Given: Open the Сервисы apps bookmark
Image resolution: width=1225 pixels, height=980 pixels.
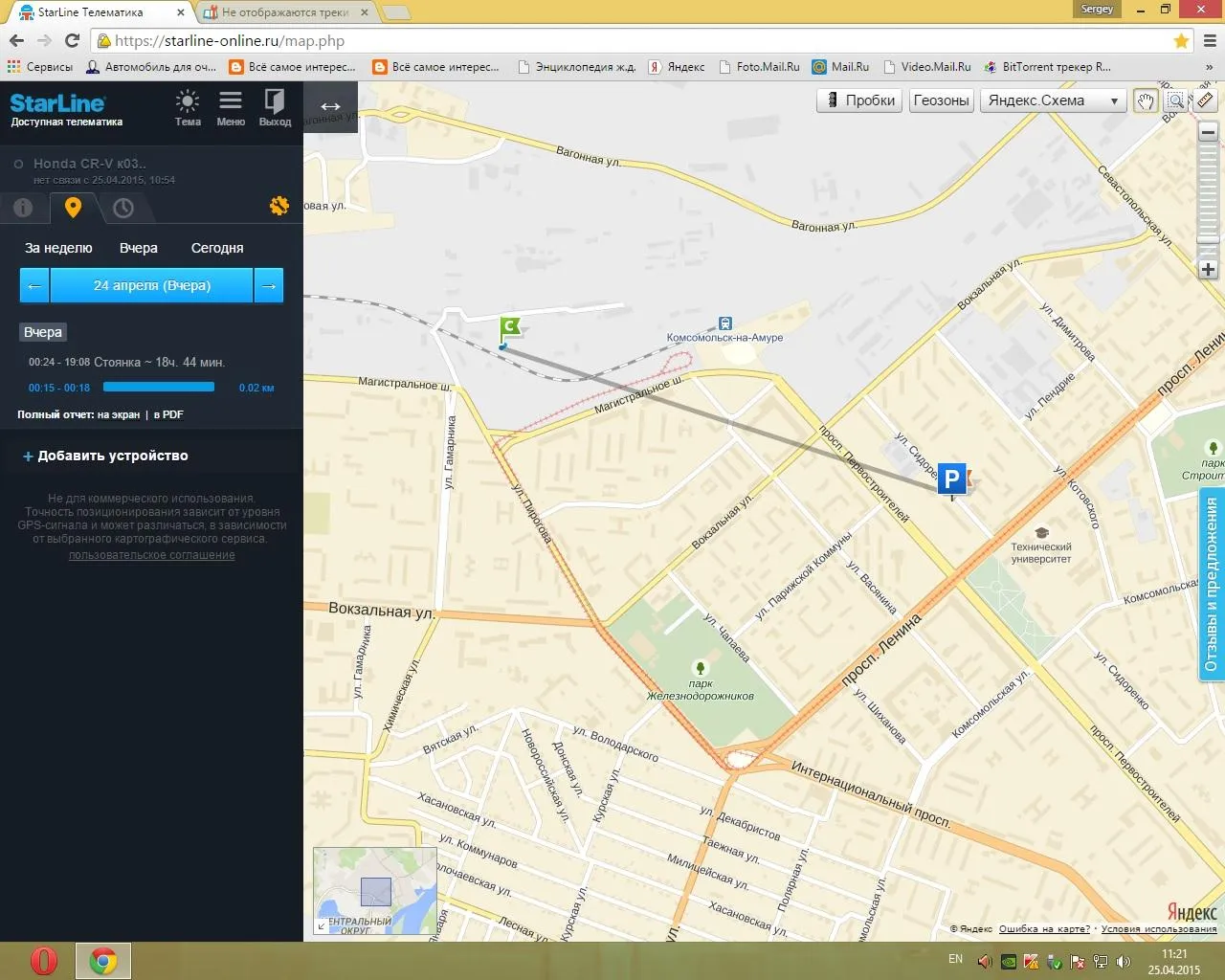Looking at the screenshot, I should [x=40, y=67].
